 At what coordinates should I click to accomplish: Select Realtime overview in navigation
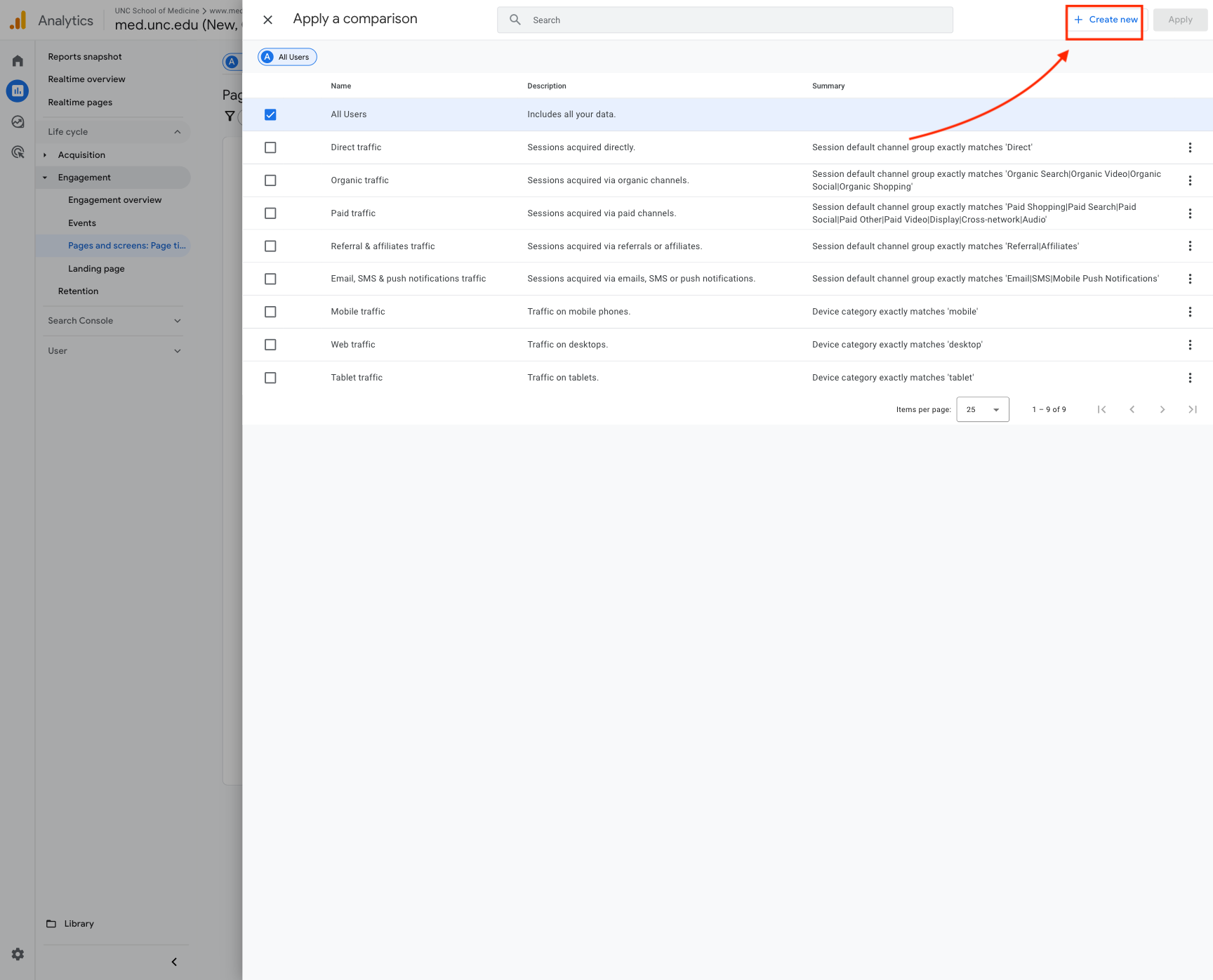pyautogui.click(x=86, y=79)
